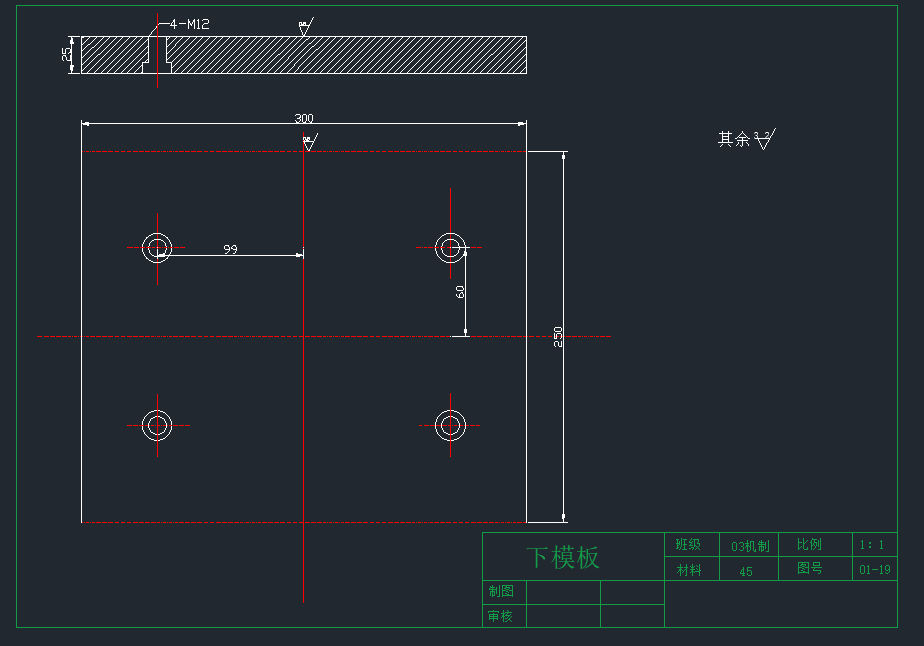
Task: Select the lower-right hole circle in the plan view
Action: [450, 425]
